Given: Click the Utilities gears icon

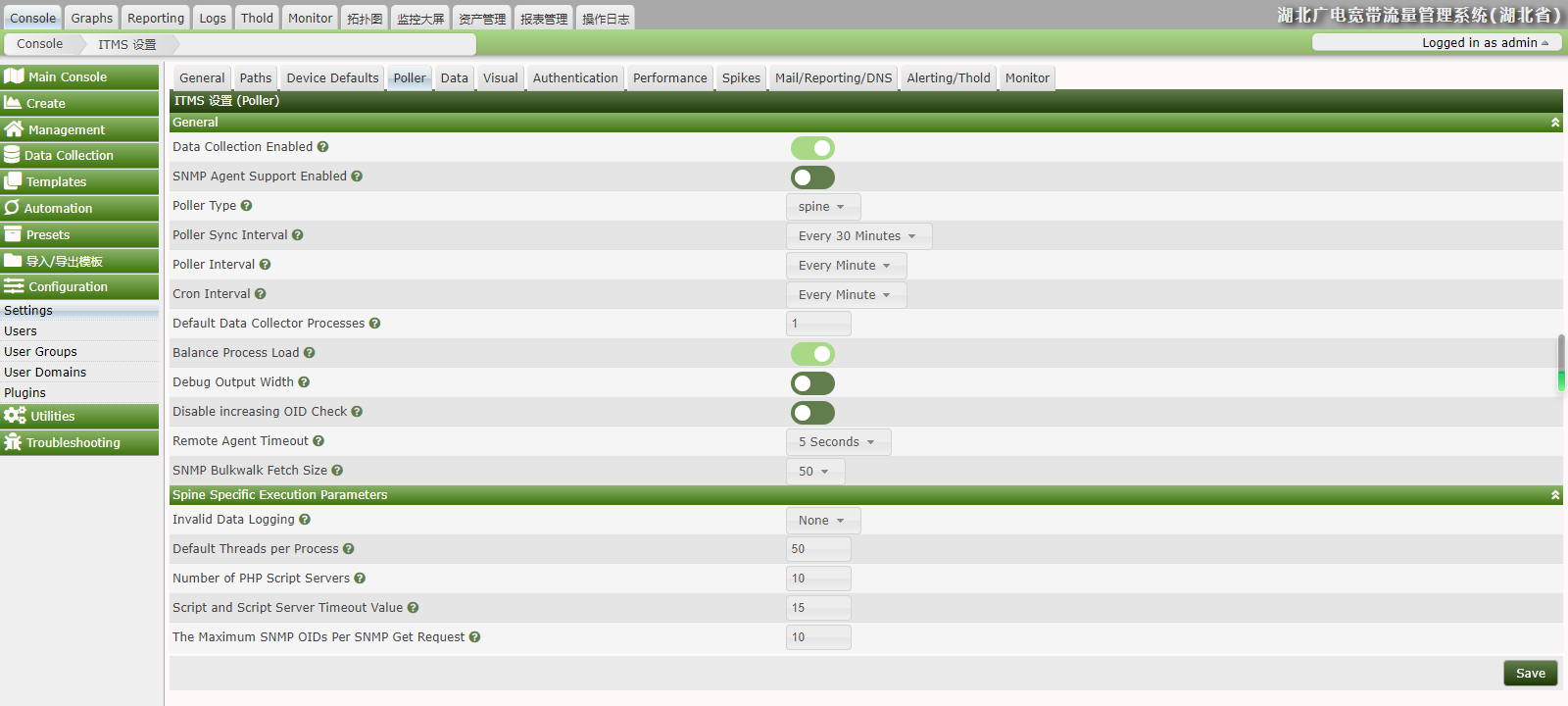Looking at the screenshot, I should point(15,416).
